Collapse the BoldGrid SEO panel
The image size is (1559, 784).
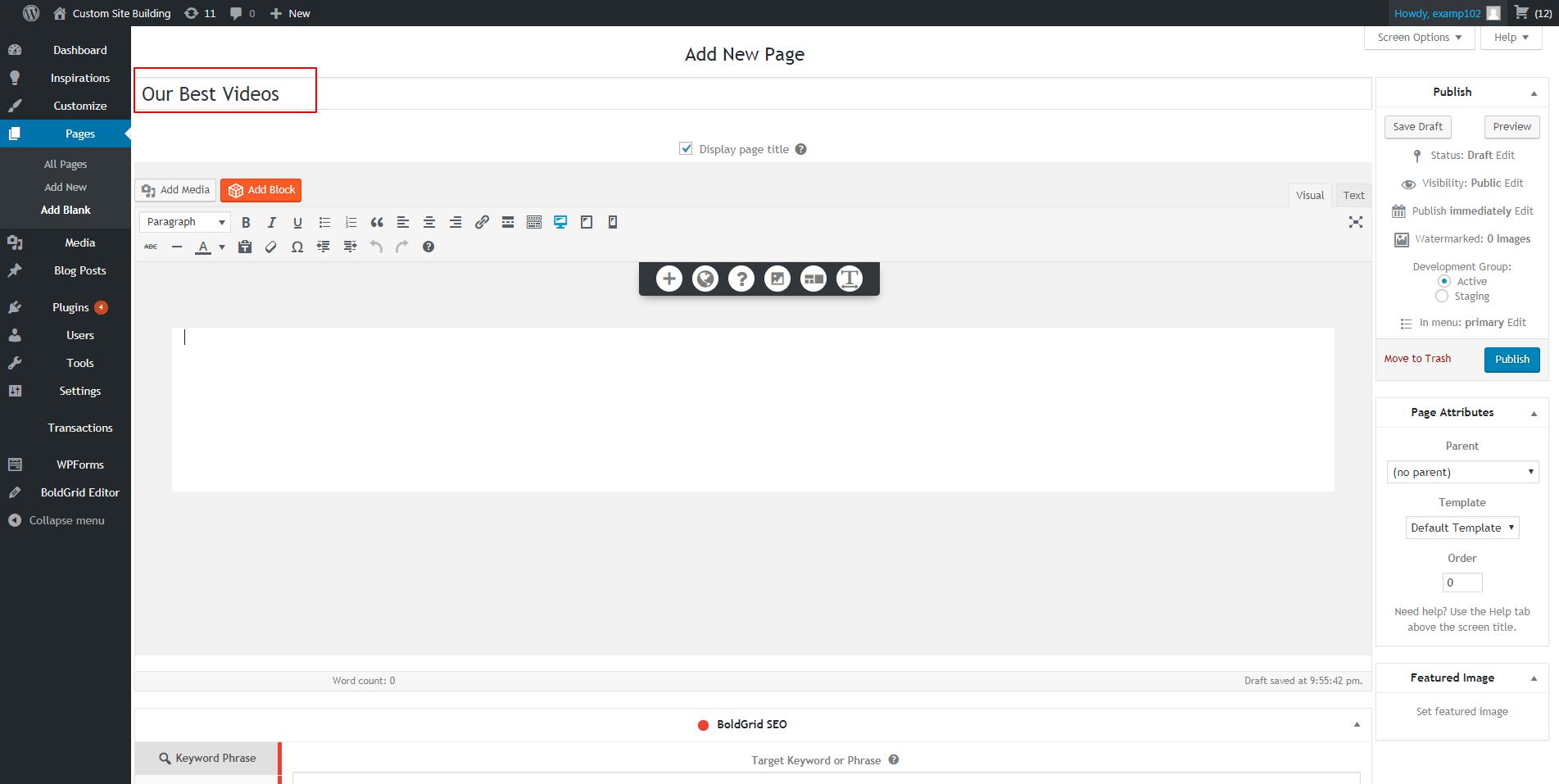(x=1357, y=724)
